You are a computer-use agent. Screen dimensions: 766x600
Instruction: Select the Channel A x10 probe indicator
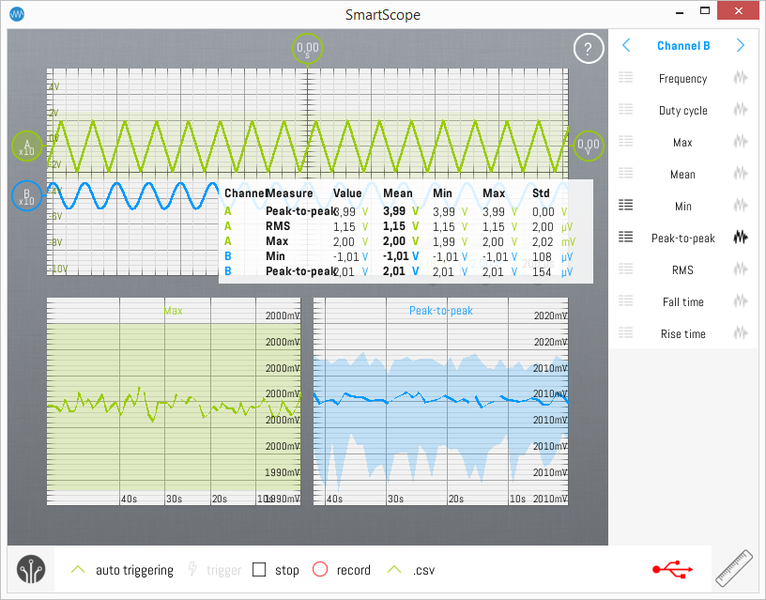27,147
